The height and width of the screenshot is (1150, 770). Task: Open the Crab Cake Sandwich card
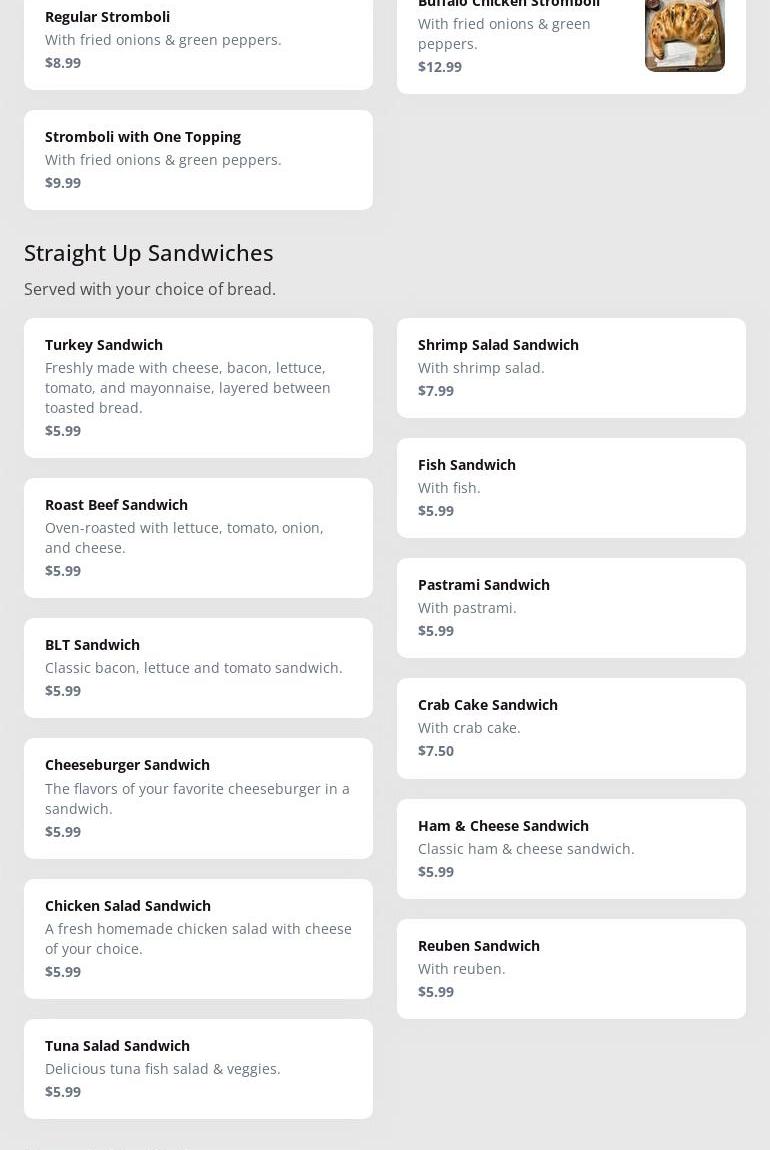571,728
